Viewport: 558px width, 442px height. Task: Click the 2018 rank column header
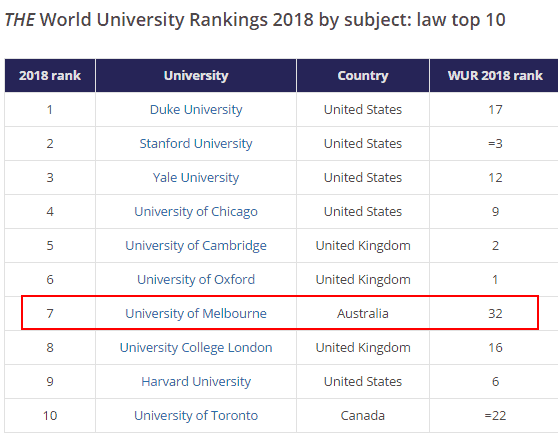50,75
